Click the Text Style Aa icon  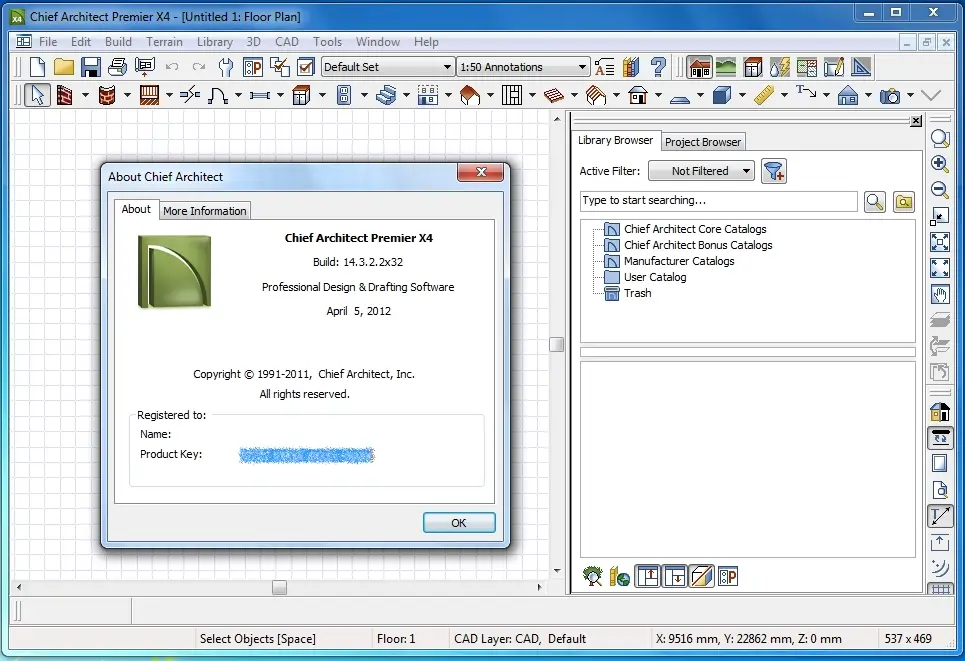(604, 66)
